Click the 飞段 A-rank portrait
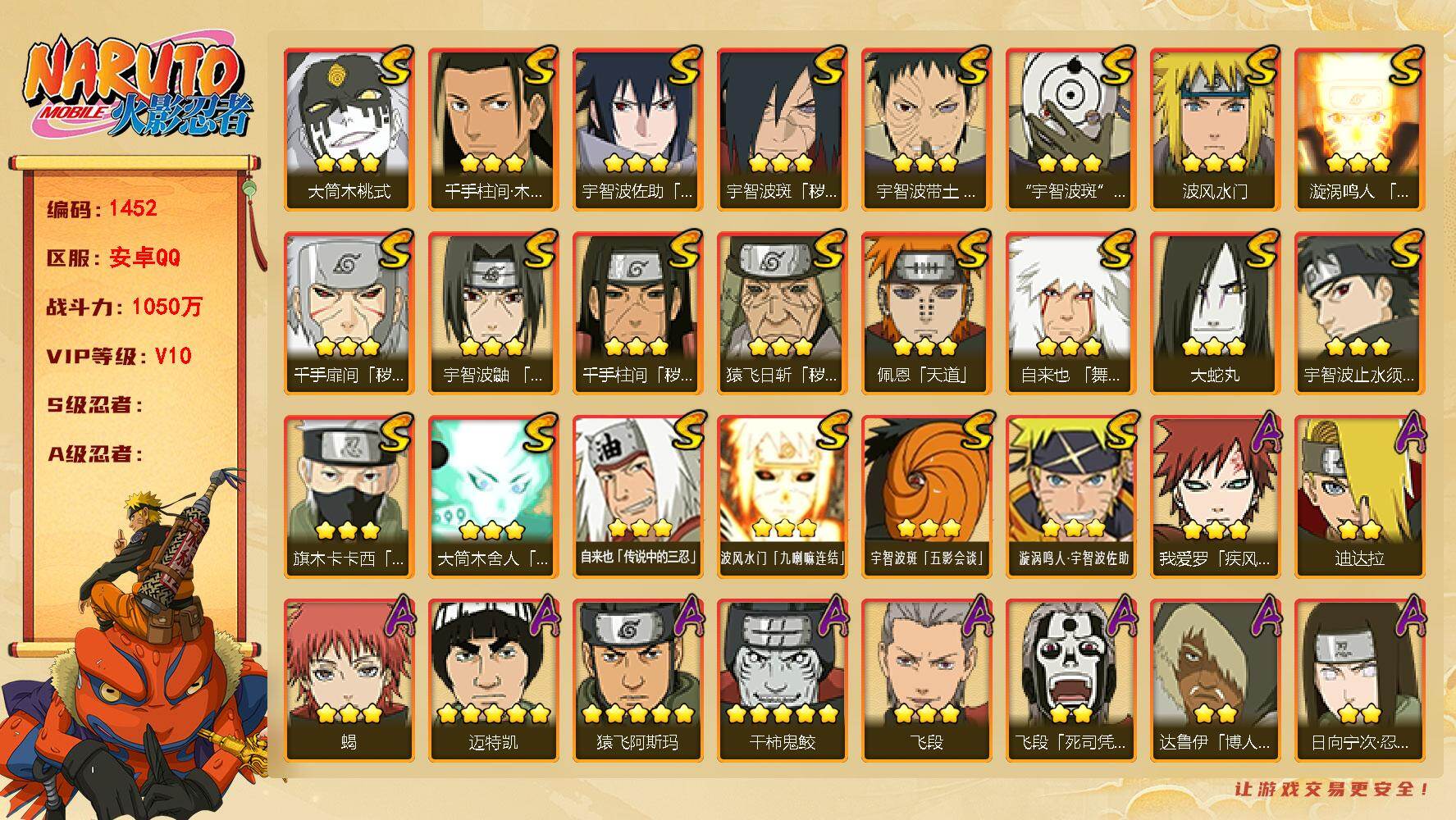The height and width of the screenshot is (820, 1456). (926, 681)
